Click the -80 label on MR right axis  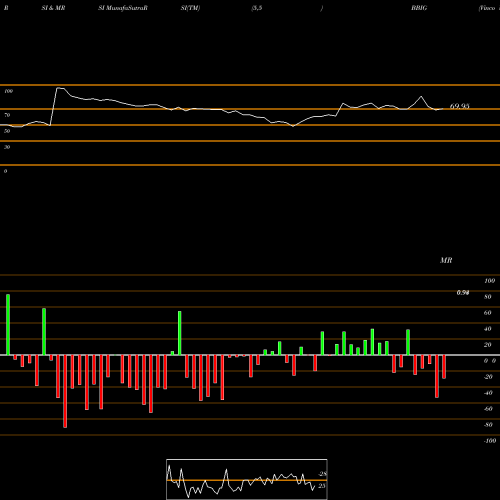click(488, 425)
